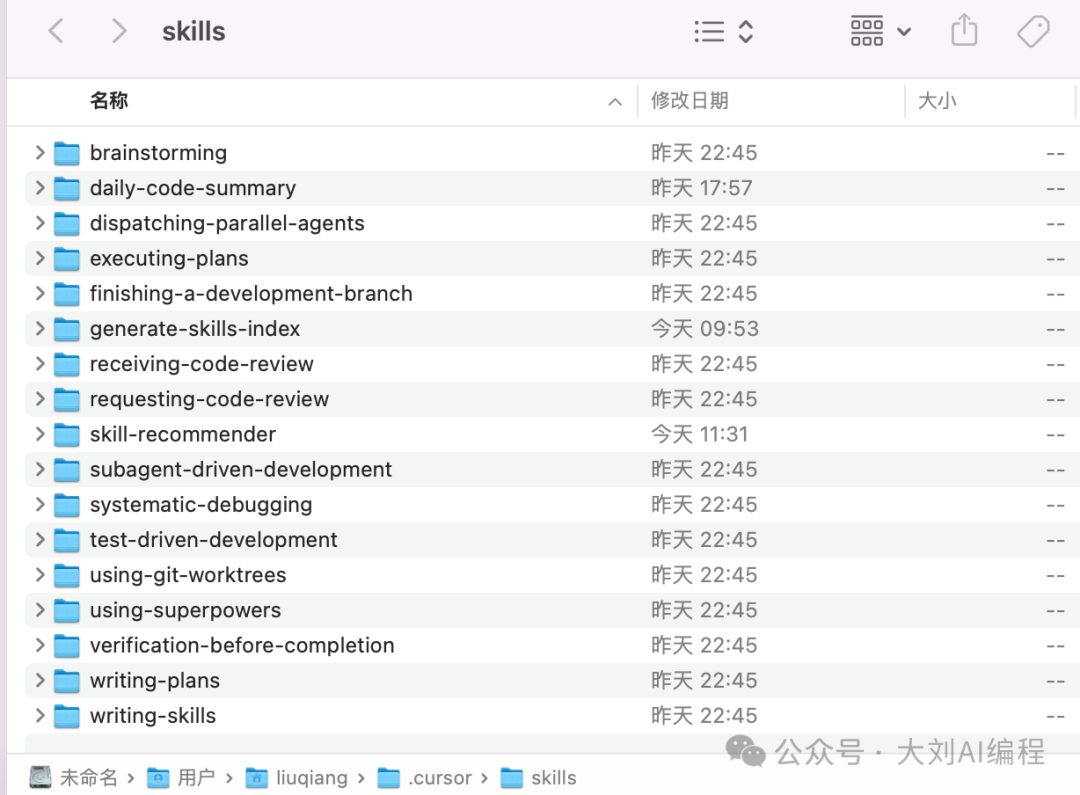Click the Forward navigation arrow
Image resolution: width=1080 pixels, height=795 pixels.
point(119,32)
